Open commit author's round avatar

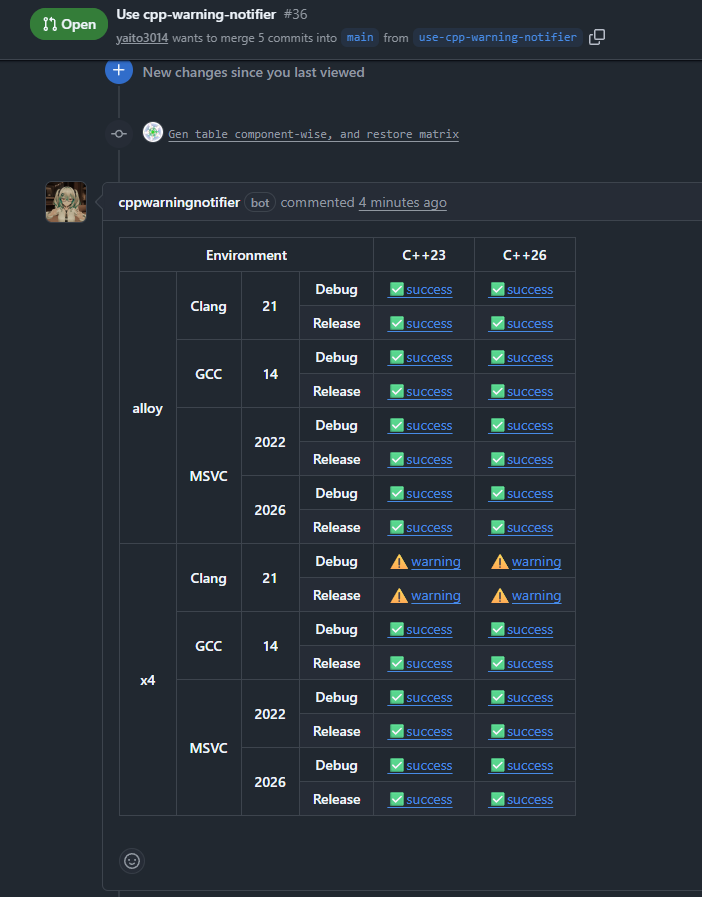point(153,132)
